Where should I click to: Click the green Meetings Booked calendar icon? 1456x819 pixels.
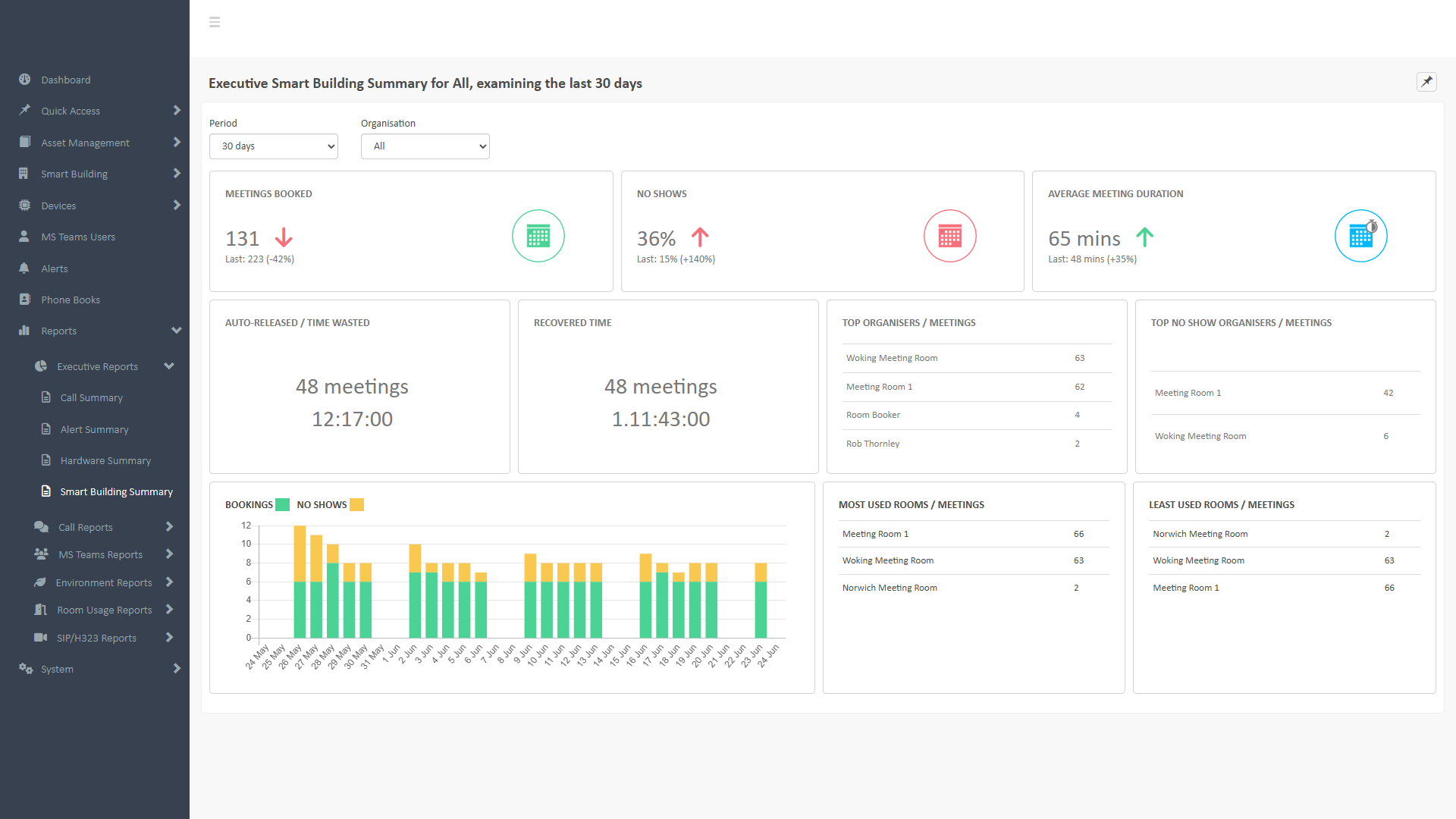pyautogui.click(x=538, y=236)
